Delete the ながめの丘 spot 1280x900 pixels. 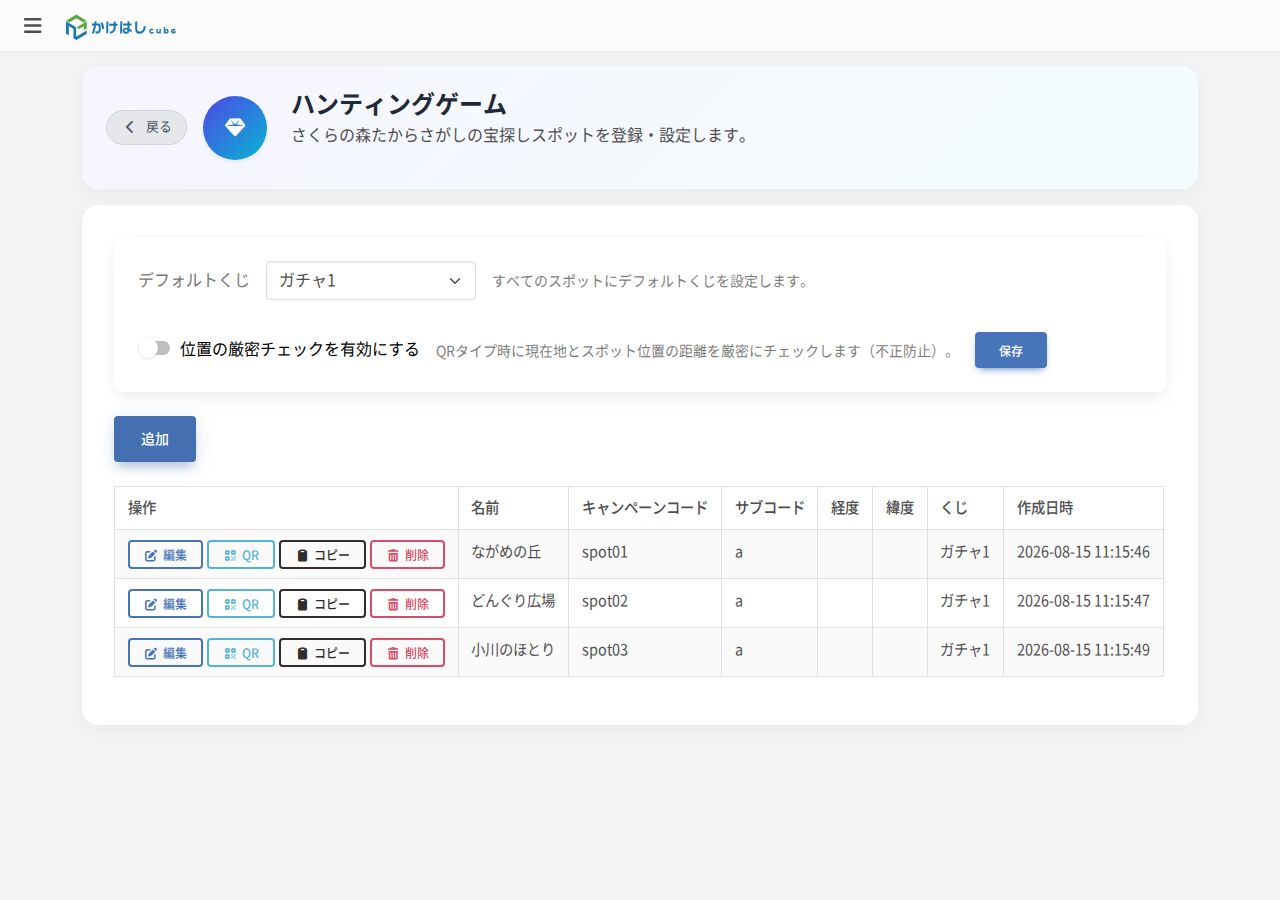click(407, 554)
